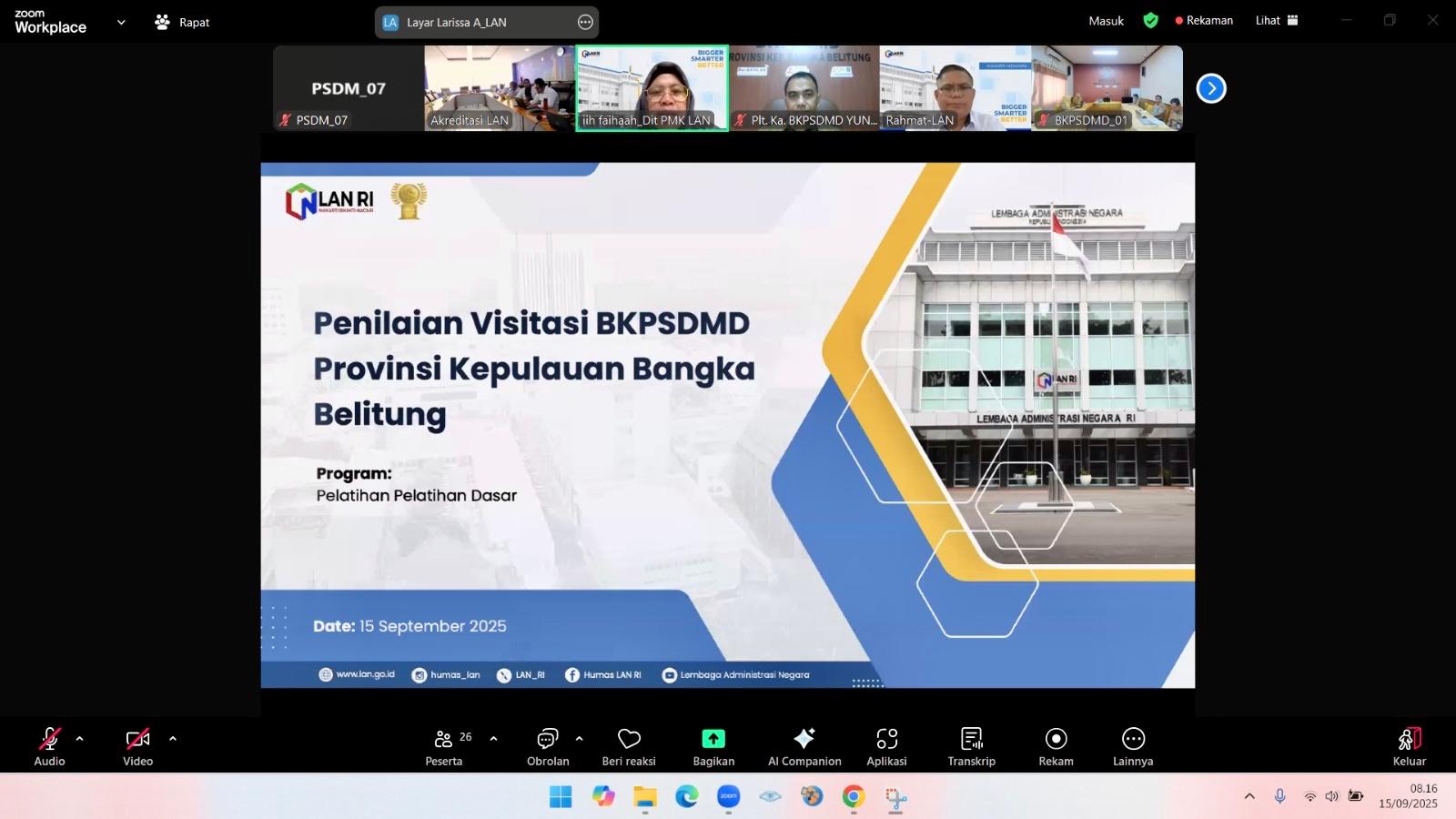This screenshot has width=1456, height=819.
Task: Open the Obrolan chat panel
Action: pyautogui.click(x=548, y=746)
